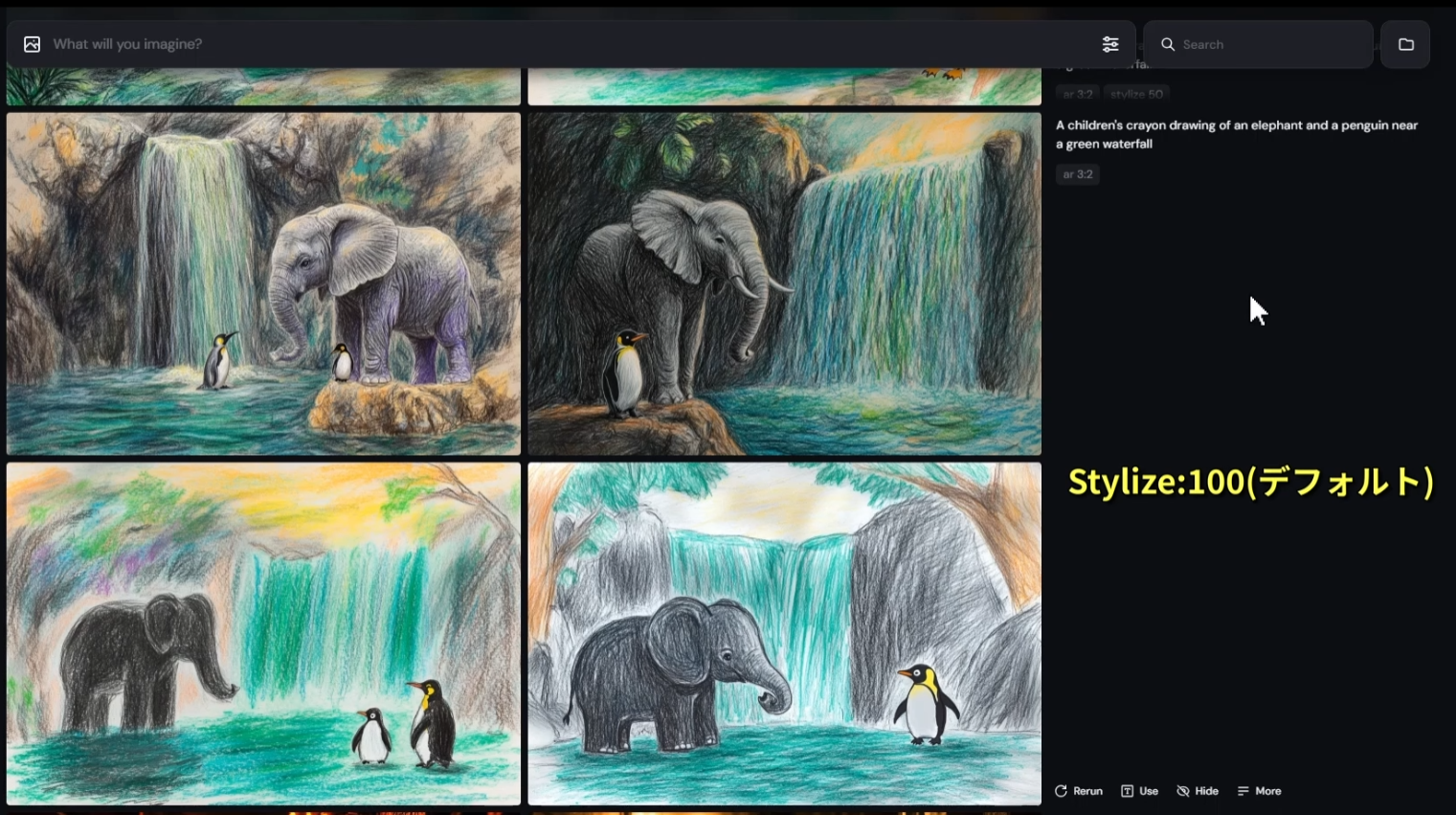Rerun the elephant and penguin job
Image resolution: width=1456 pixels, height=815 pixels.
pyautogui.click(x=1079, y=791)
